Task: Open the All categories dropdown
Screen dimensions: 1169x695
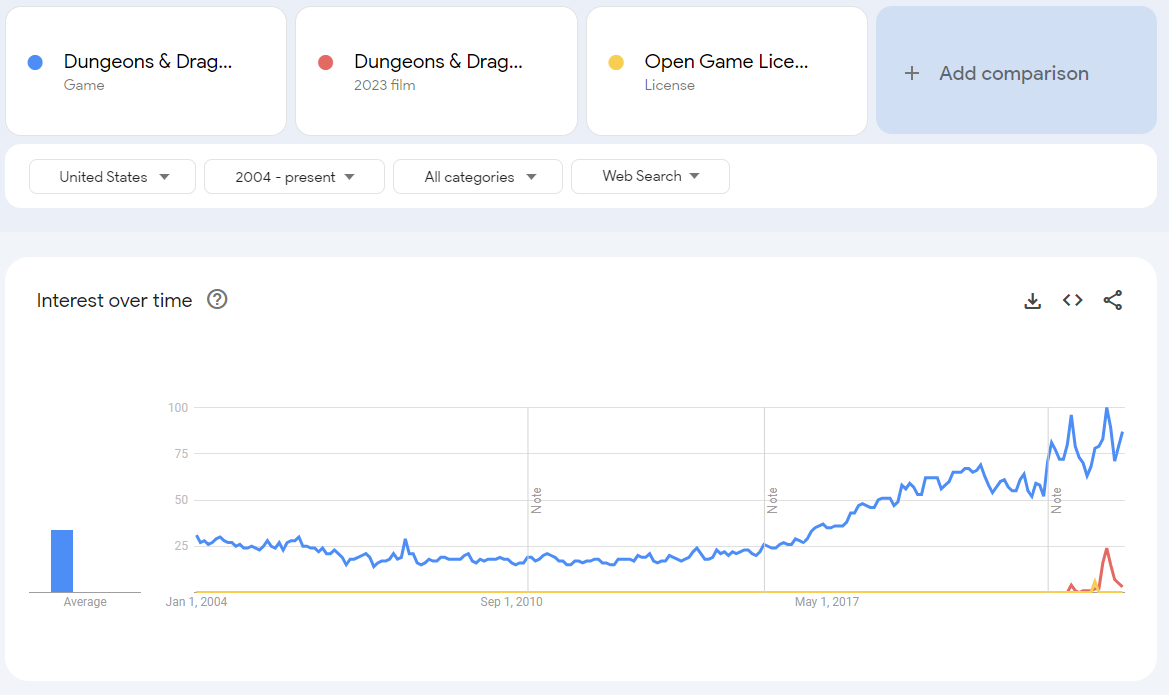Action: [478, 177]
